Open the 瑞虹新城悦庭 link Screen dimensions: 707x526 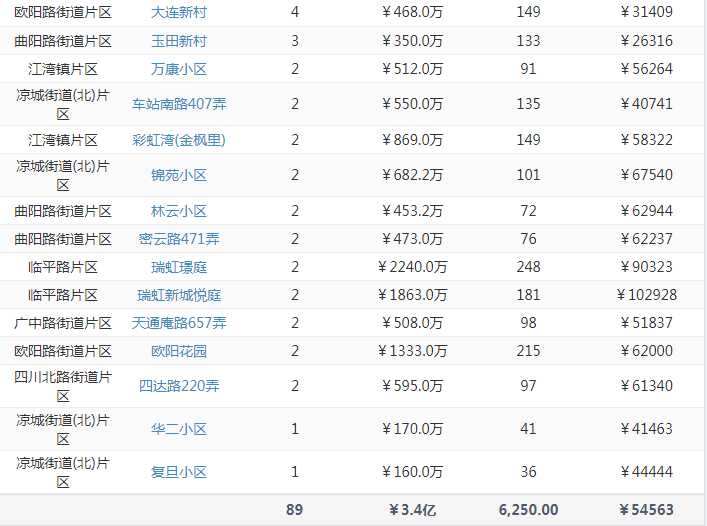(x=179, y=295)
